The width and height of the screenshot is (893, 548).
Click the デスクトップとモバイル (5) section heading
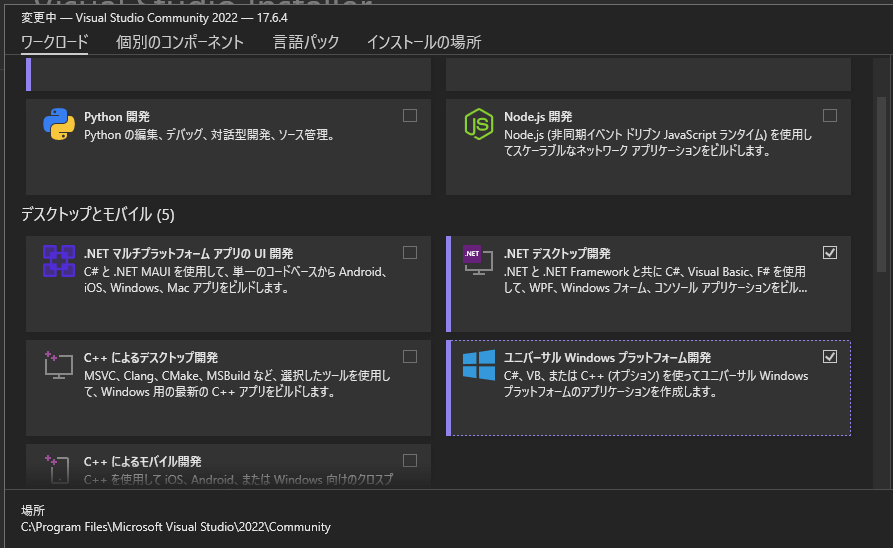pos(97,214)
